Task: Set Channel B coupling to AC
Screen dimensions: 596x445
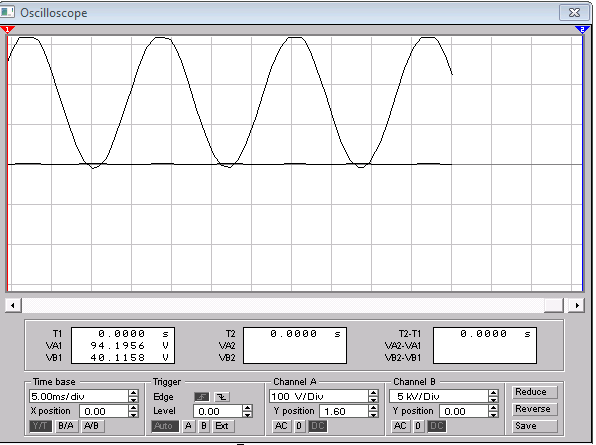Action: pos(401,426)
